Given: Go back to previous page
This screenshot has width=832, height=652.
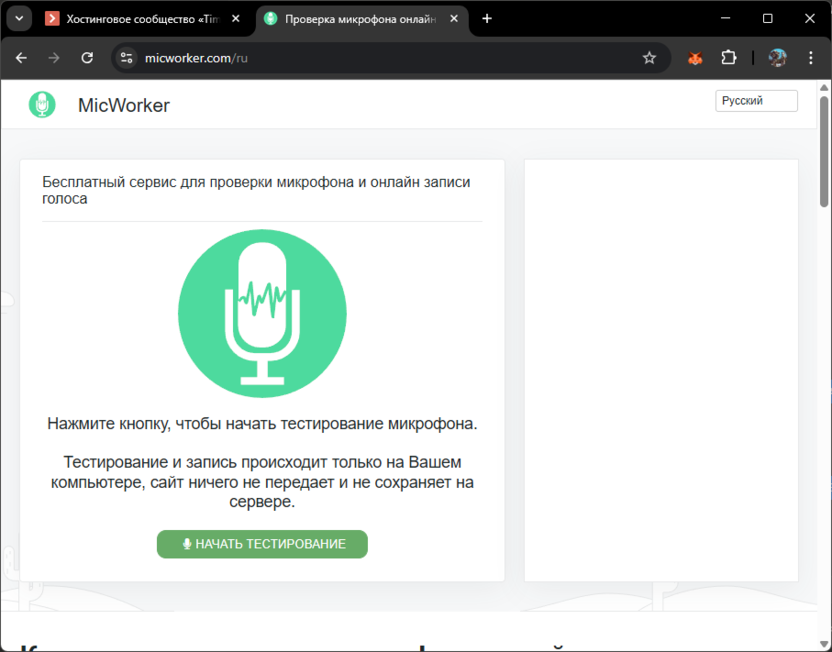Looking at the screenshot, I should tap(21, 58).
